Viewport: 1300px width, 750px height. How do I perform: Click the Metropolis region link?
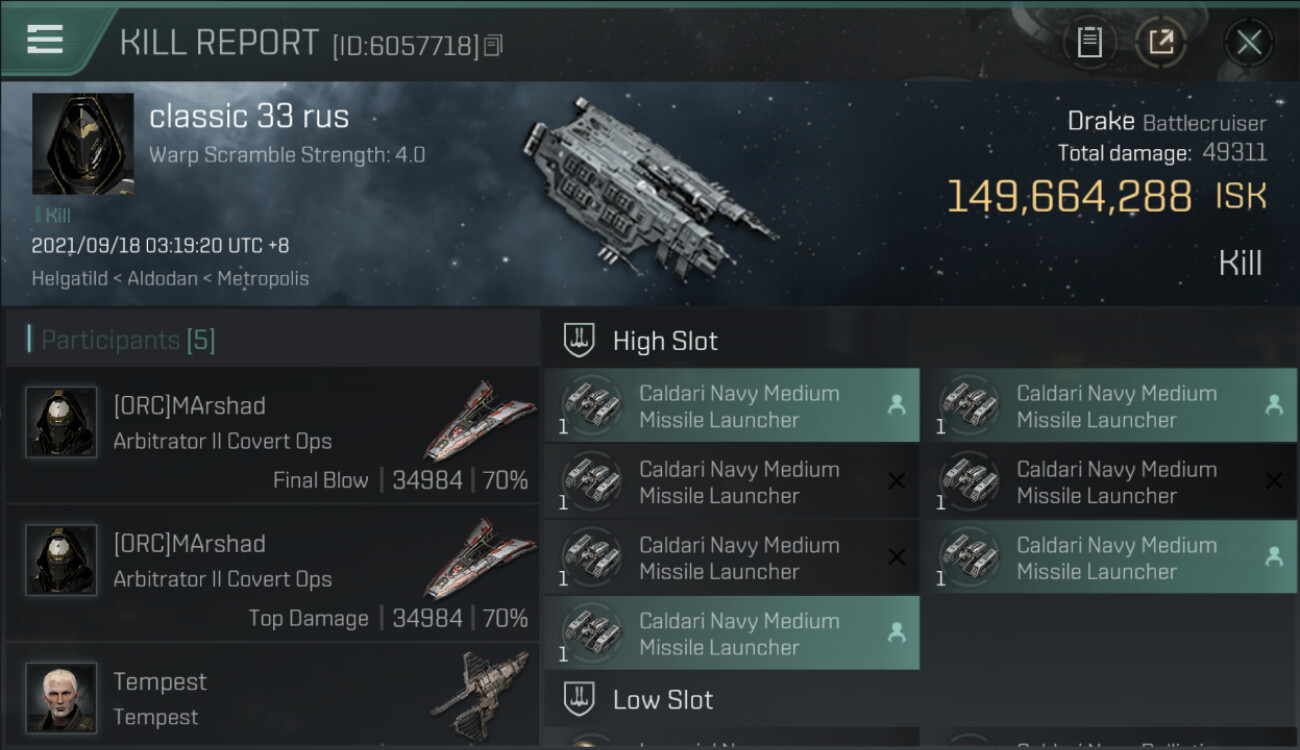263,278
